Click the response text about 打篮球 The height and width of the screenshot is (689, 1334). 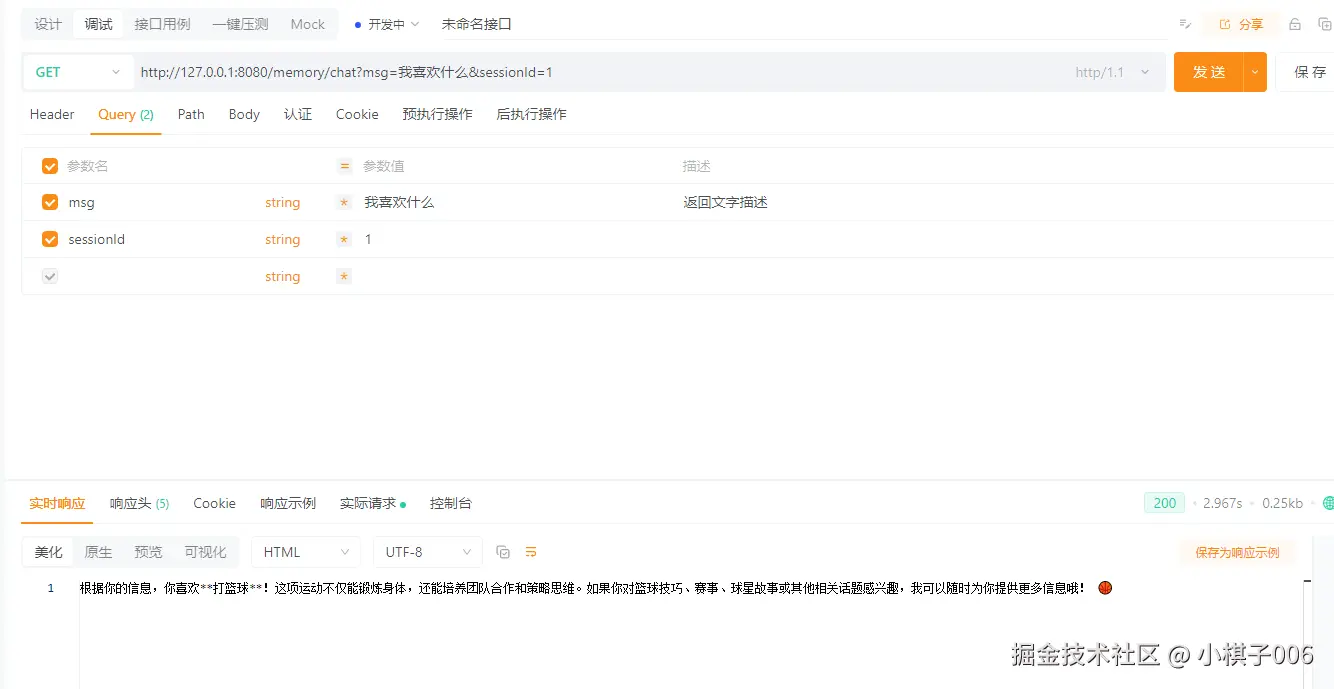[596, 588]
